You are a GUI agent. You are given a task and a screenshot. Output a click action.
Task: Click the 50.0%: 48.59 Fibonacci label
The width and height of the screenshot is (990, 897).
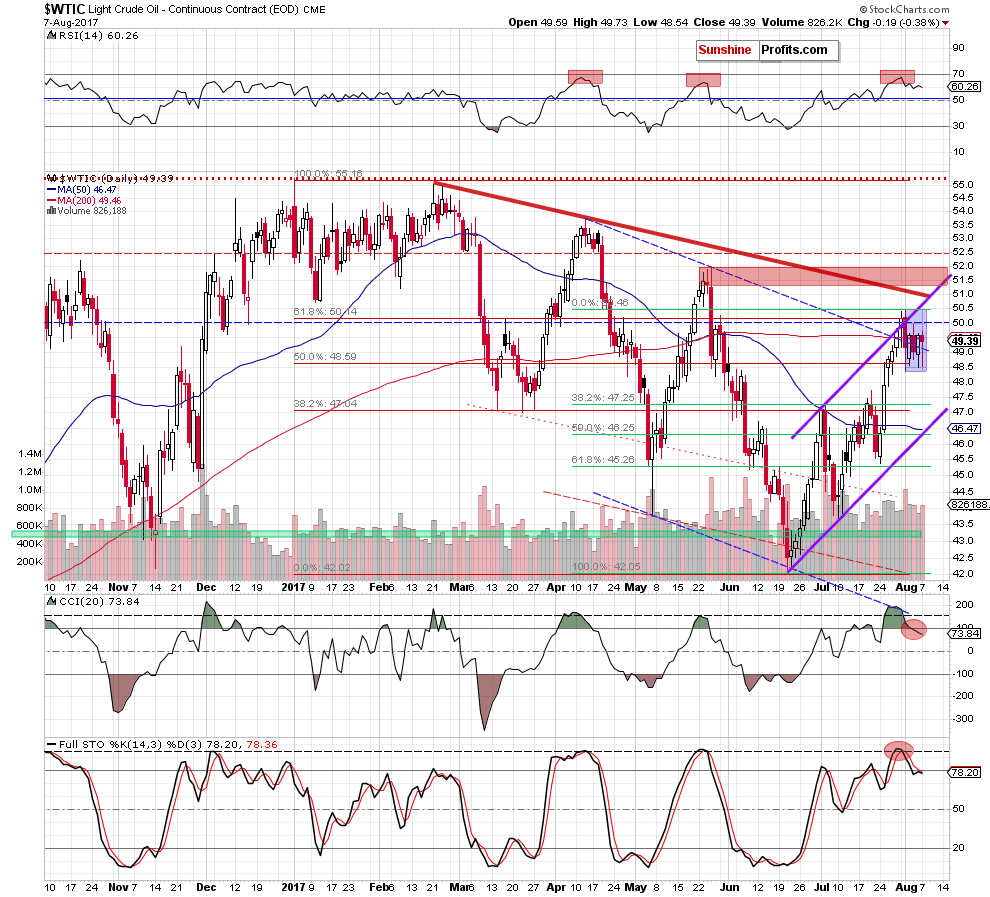(x=325, y=357)
